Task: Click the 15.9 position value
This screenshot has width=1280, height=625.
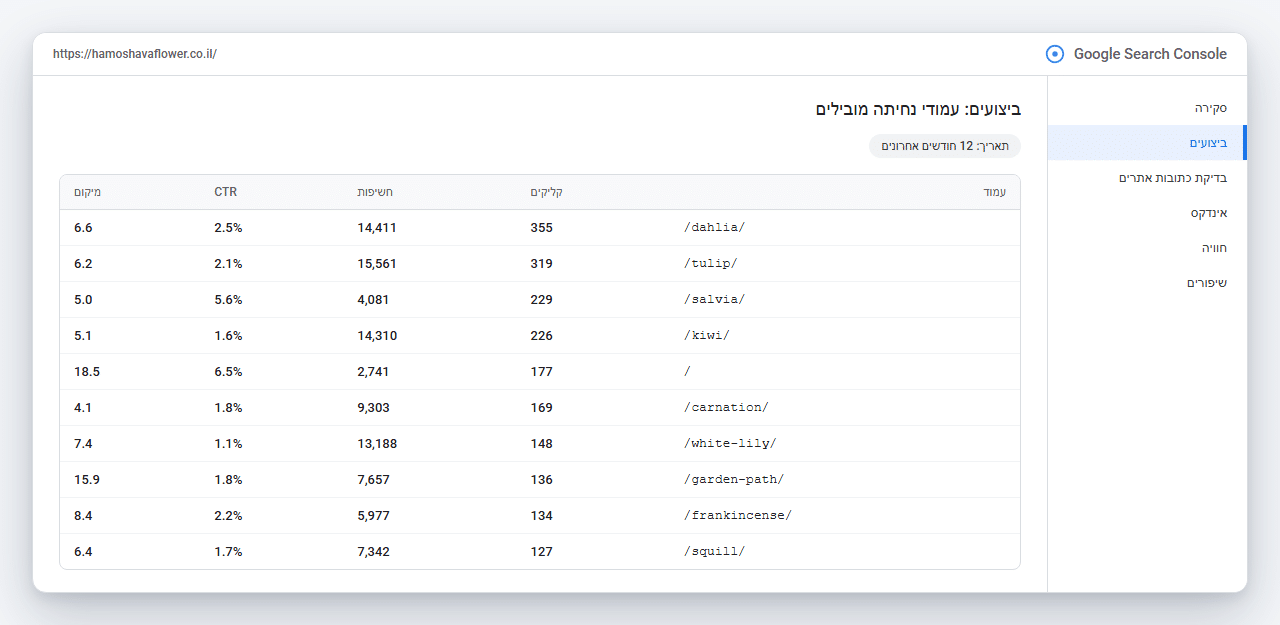Action: point(87,480)
